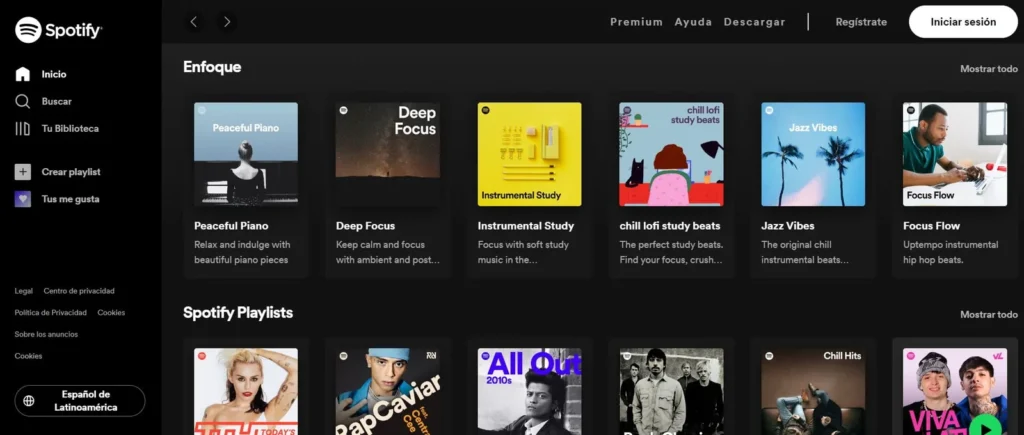Image resolution: width=1024 pixels, height=435 pixels.
Task: Click the Deep Focus title text
Action: point(366,226)
